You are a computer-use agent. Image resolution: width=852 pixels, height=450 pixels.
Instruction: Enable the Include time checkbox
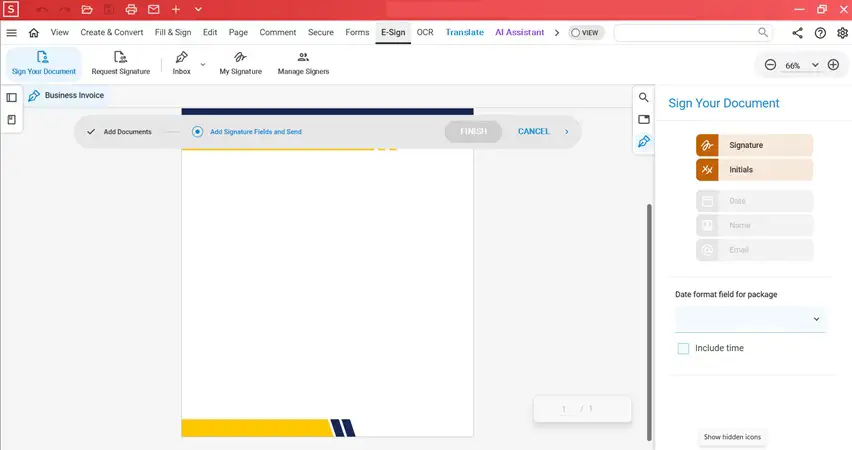[x=683, y=348]
